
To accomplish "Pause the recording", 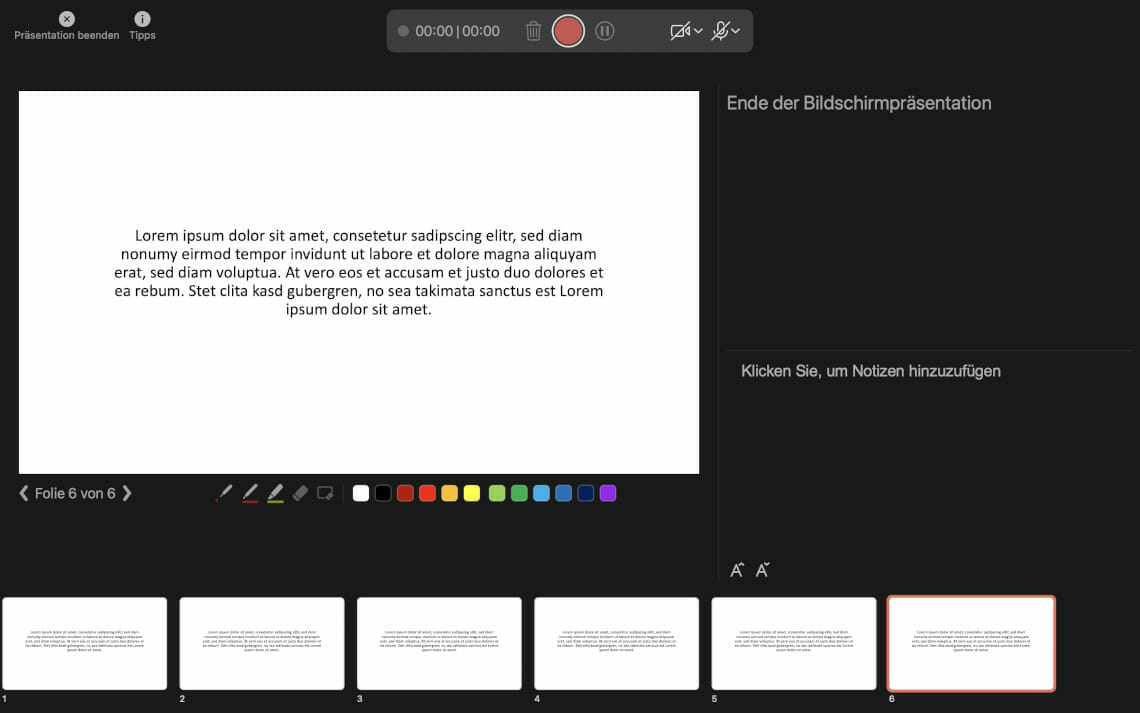I will tap(605, 30).
